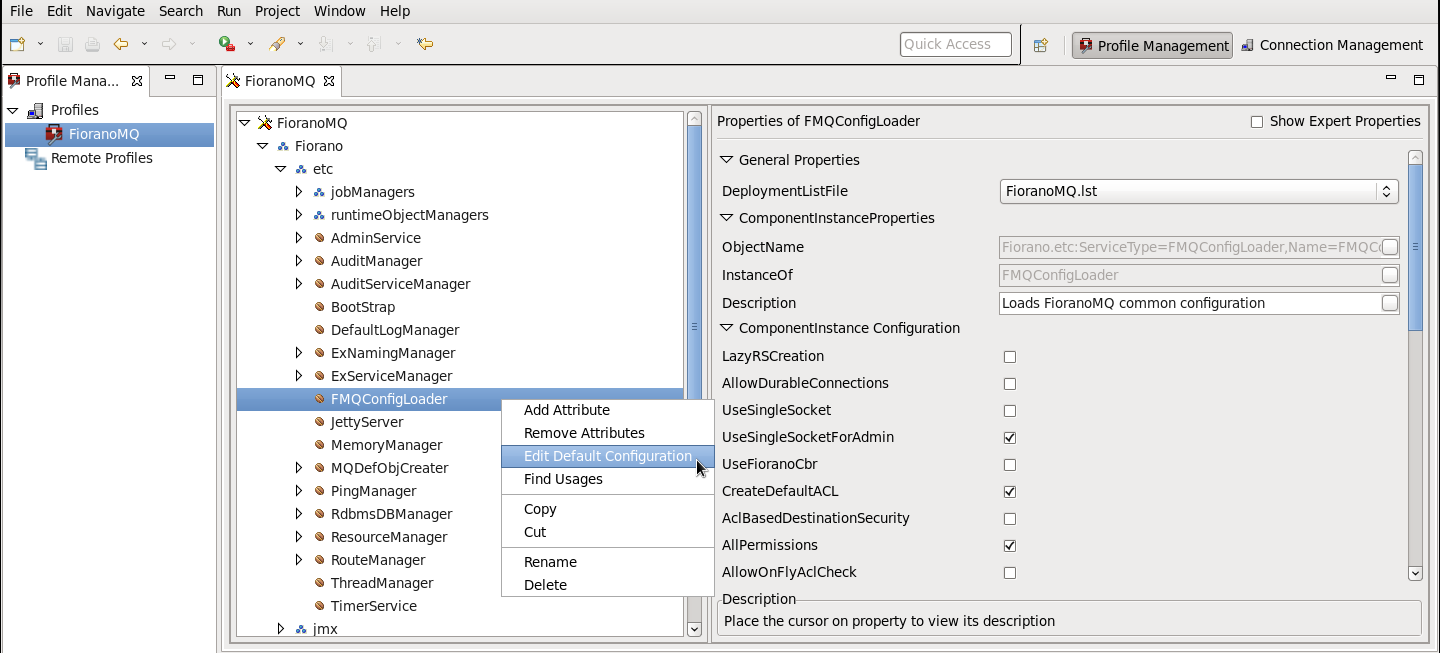The image size is (1440, 653).
Task: Open the Navigate menu
Action: pos(115,11)
